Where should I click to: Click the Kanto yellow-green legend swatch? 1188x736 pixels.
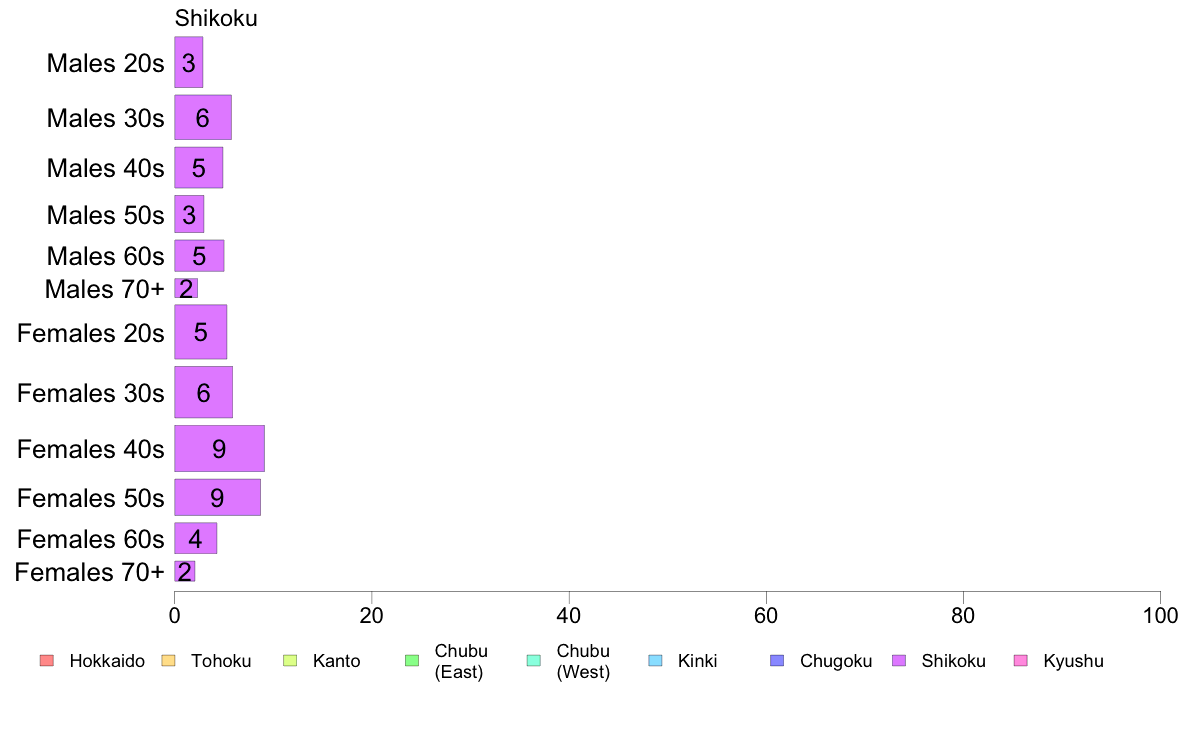(290, 661)
